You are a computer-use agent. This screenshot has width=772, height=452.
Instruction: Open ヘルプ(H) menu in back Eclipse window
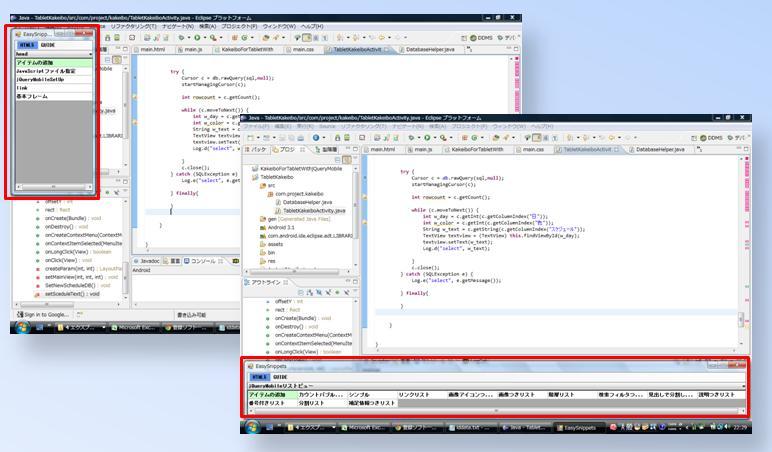[x=312, y=26]
